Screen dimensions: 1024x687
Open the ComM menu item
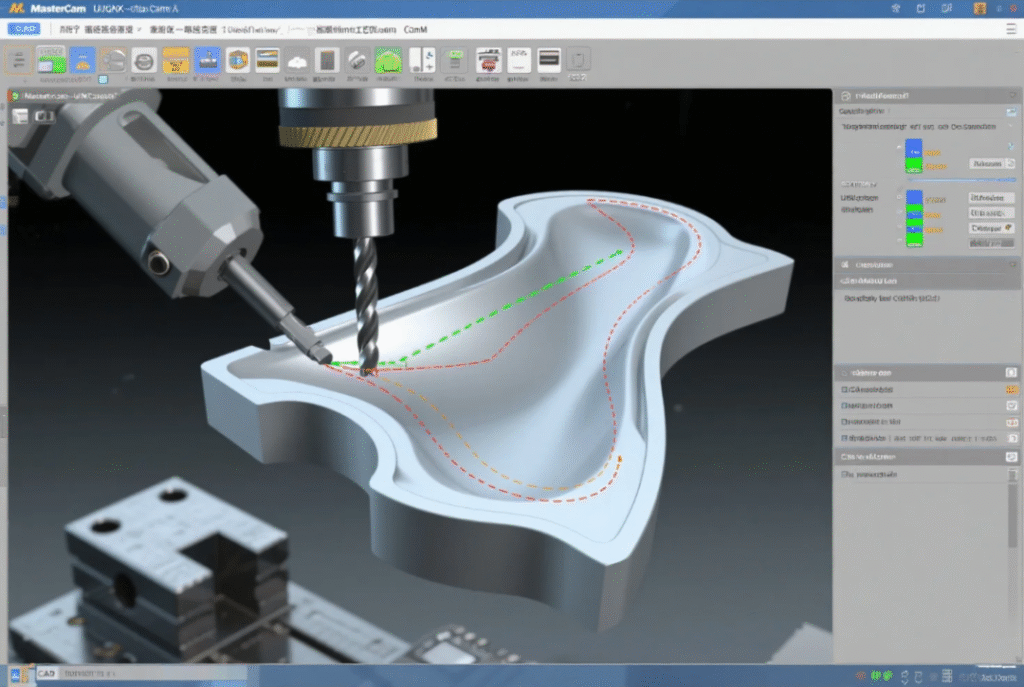click(415, 29)
